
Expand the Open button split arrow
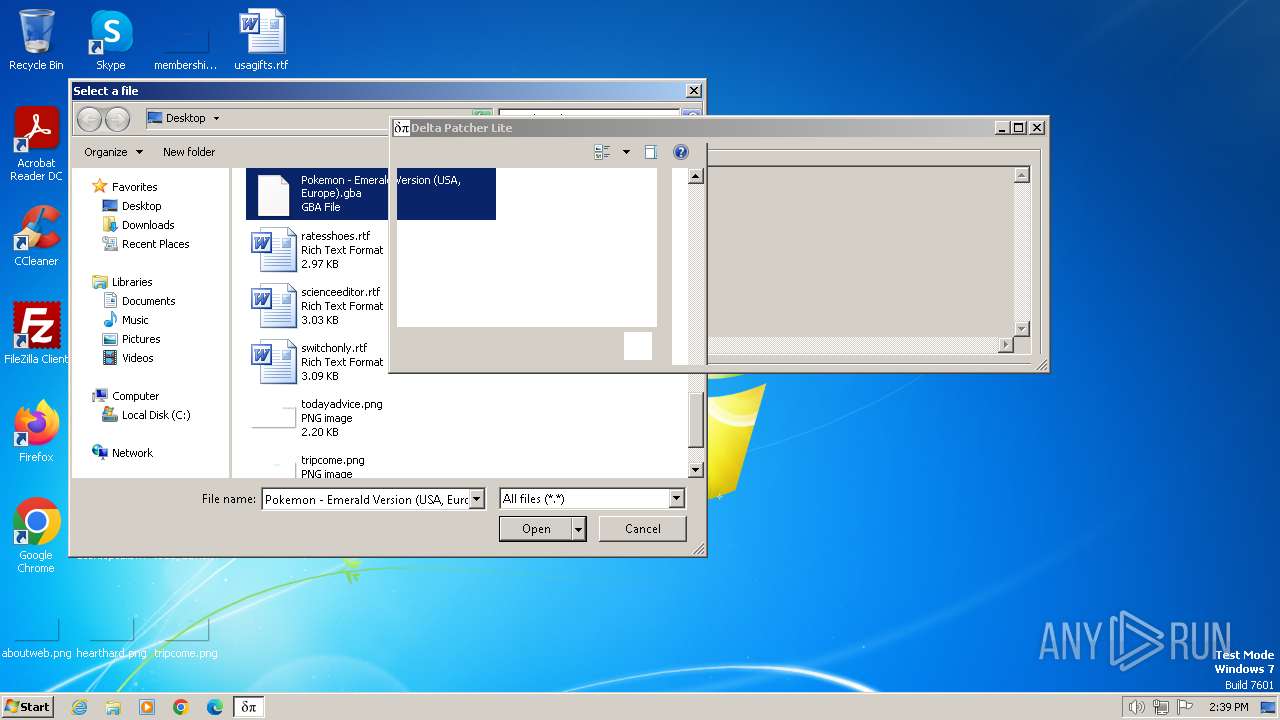(578, 529)
